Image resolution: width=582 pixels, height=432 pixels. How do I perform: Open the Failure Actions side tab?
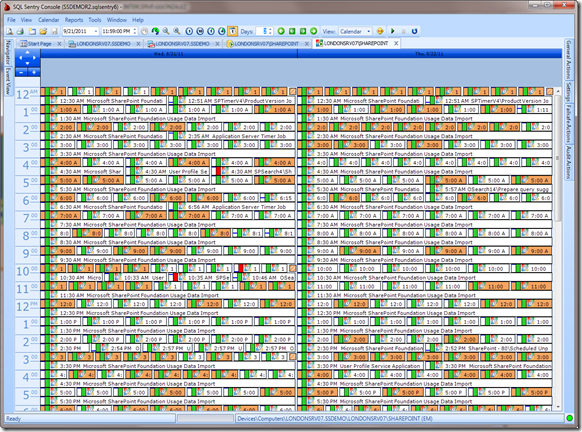coord(568,124)
